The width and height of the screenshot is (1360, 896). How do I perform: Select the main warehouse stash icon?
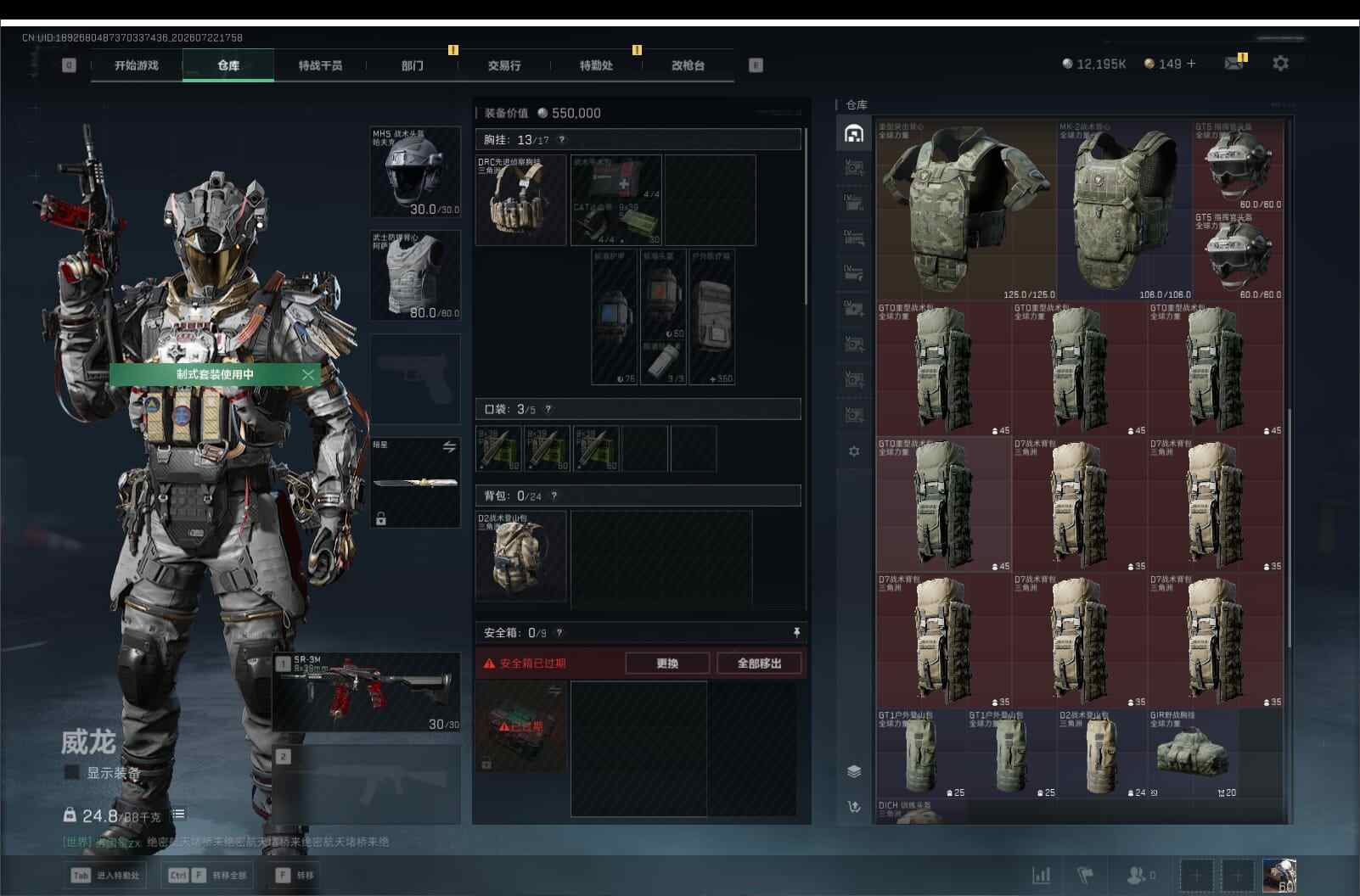[854, 133]
